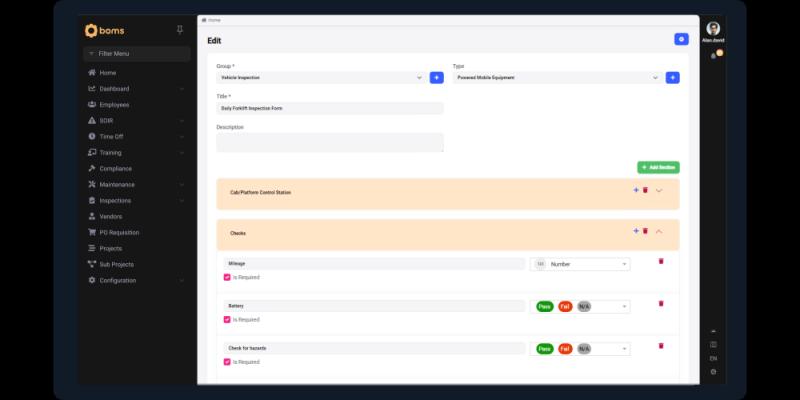Screen dimensions: 800x400
Task: Click the blue settings button beside Edit
Action: pyautogui.click(x=681, y=39)
